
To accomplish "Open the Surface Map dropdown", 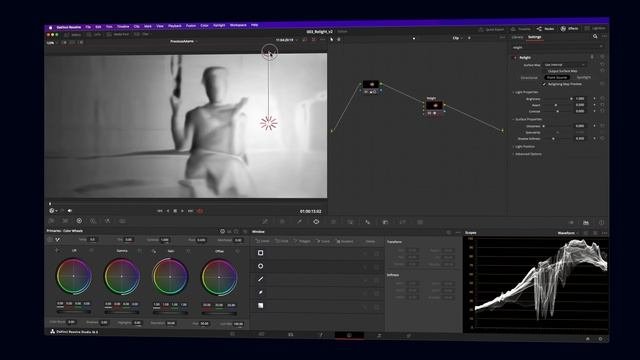I will pos(565,65).
